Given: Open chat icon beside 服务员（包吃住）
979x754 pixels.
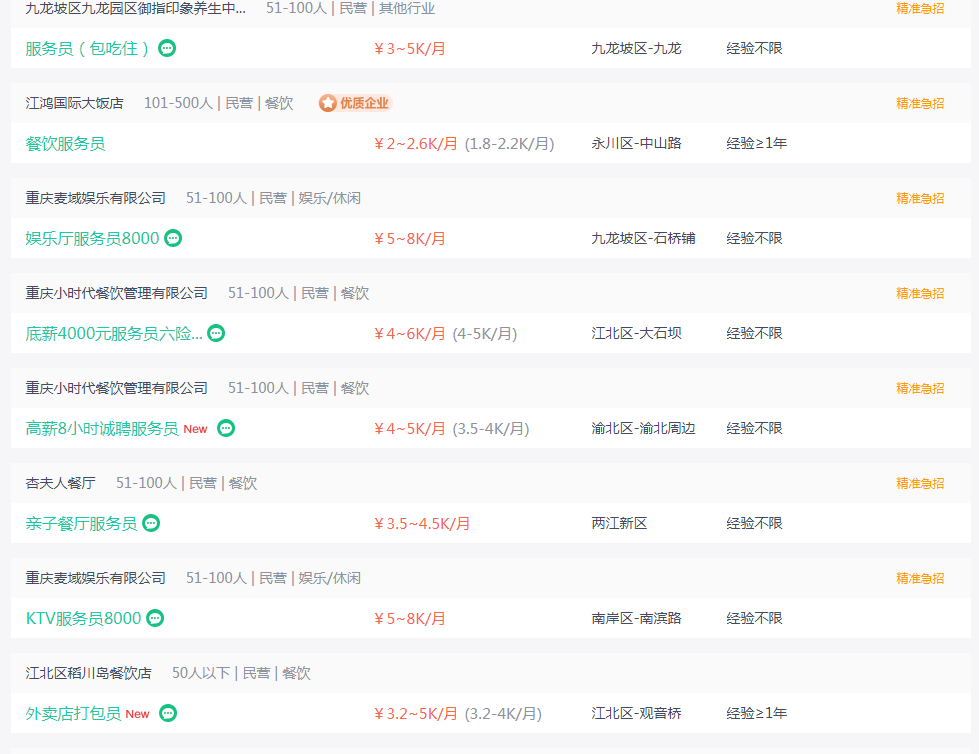Looking at the screenshot, I should click(x=167, y=48).
